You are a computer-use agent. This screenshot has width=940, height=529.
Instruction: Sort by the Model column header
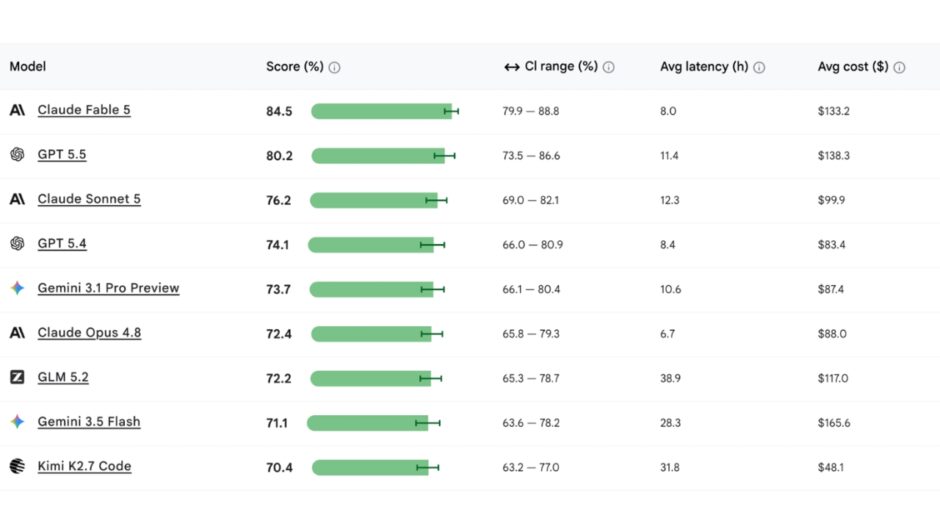28,67
